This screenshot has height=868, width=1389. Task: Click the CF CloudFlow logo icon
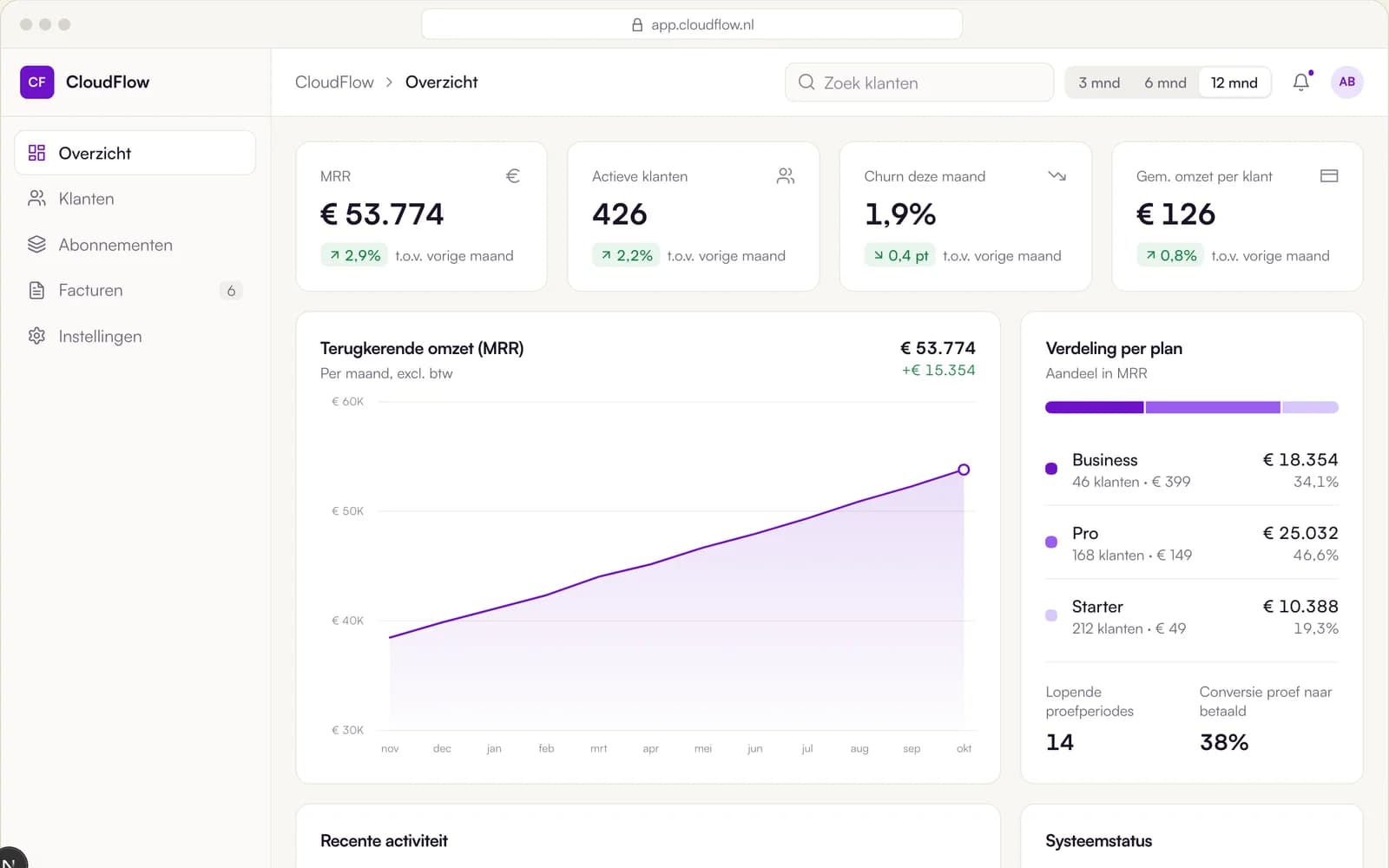(x=36, y=82)
